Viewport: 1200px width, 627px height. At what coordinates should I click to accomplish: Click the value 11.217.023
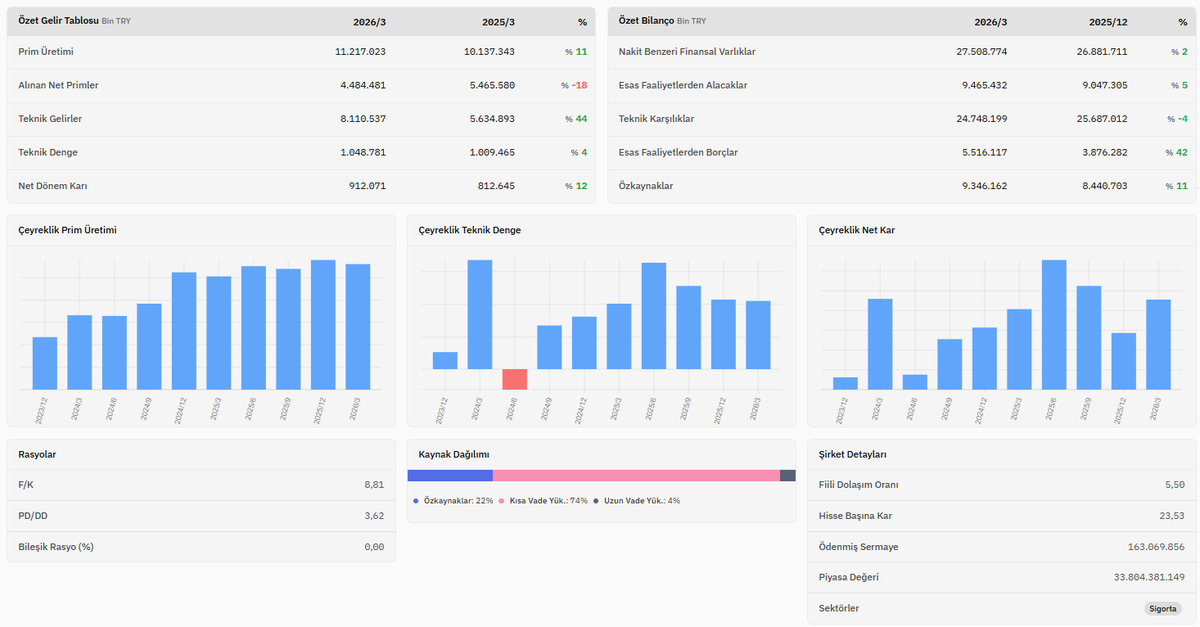point(360,51)
